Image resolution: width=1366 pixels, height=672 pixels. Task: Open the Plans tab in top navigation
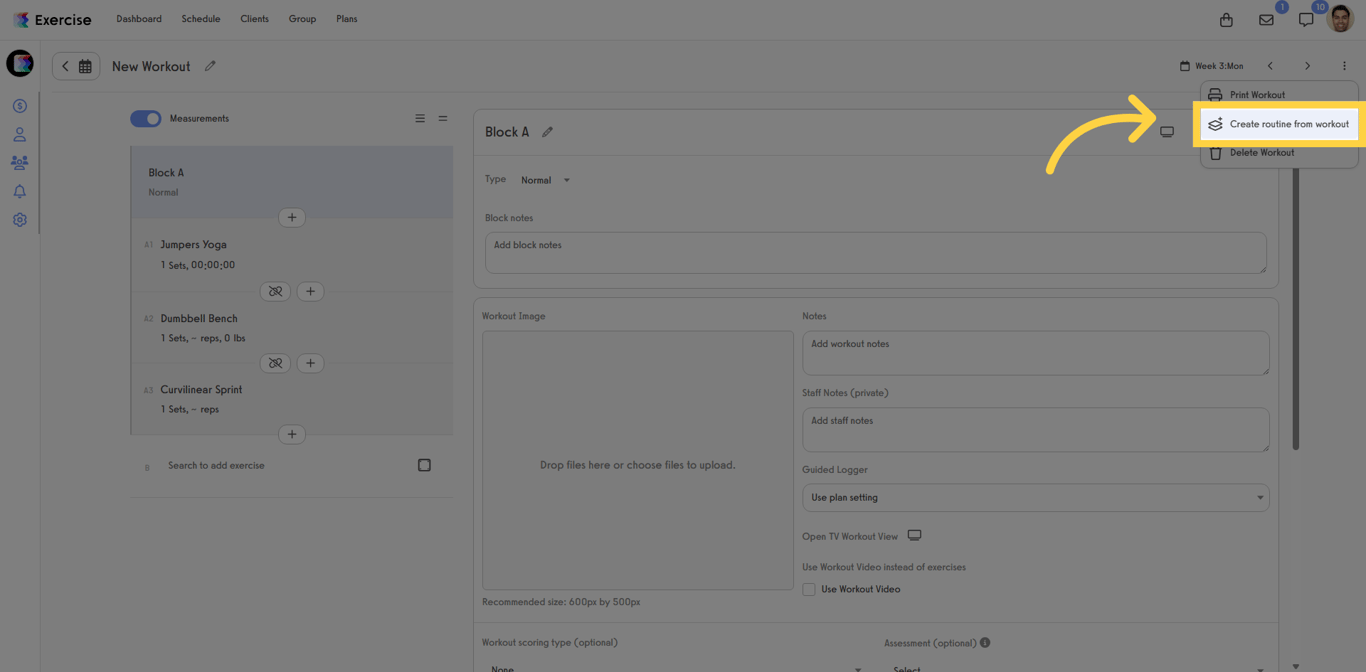(x=346, y=18)
